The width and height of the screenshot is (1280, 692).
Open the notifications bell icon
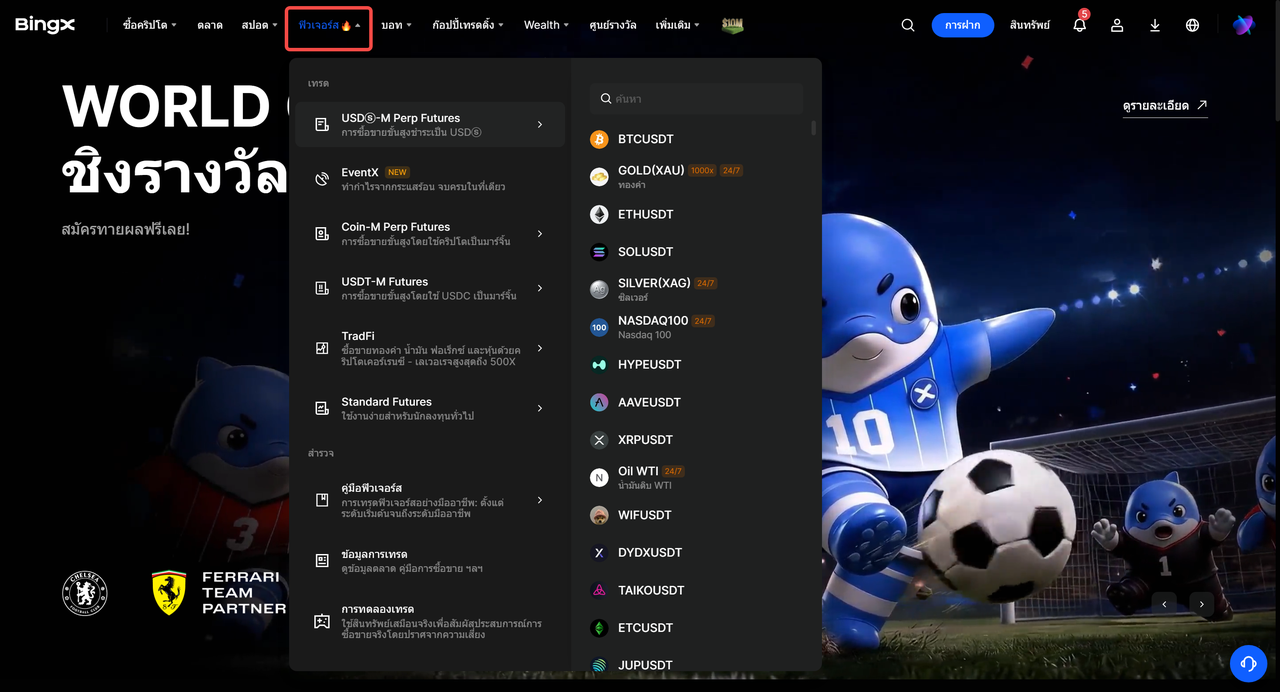point(1080,25)
